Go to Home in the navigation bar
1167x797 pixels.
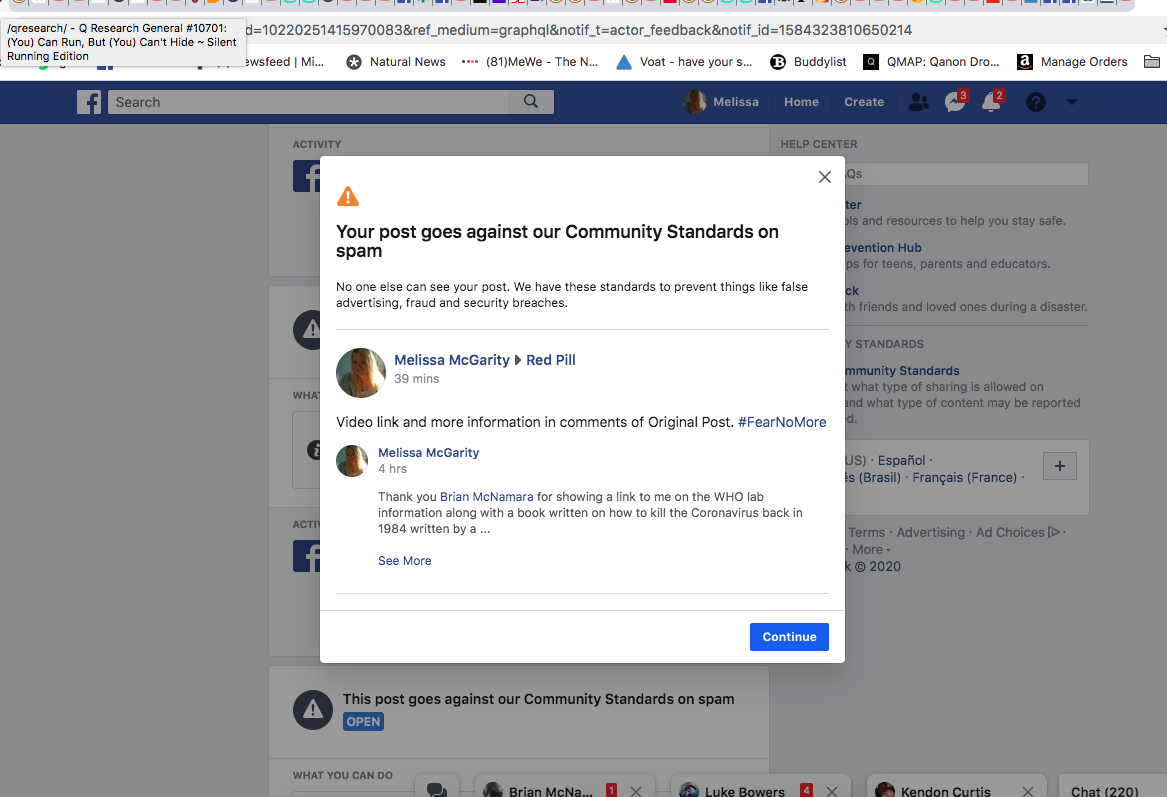801,102
